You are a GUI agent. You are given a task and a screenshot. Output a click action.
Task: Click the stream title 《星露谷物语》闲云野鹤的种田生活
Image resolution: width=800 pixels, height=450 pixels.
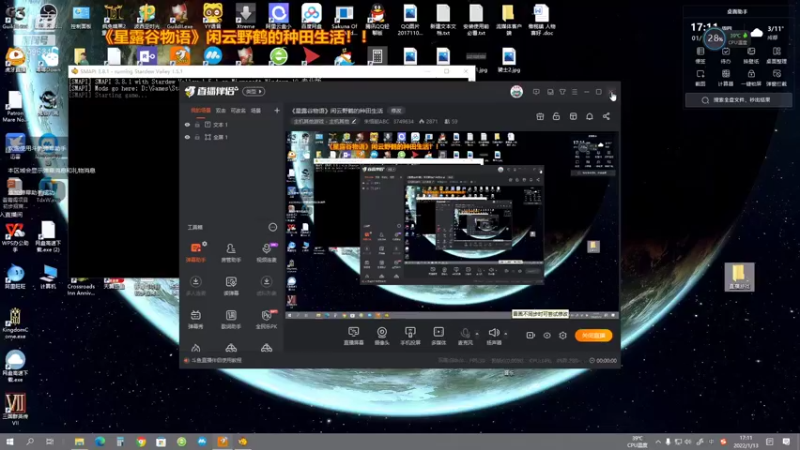click(337, 111)
